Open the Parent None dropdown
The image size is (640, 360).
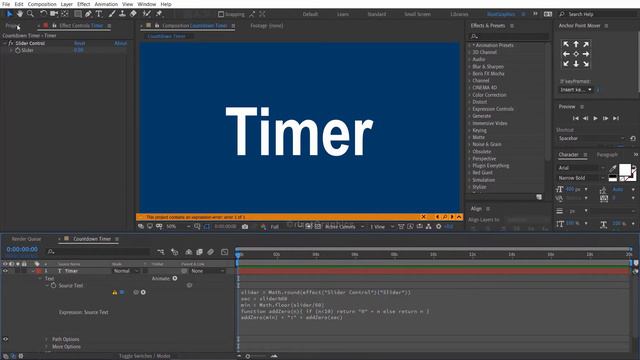[x=208, y=271]
